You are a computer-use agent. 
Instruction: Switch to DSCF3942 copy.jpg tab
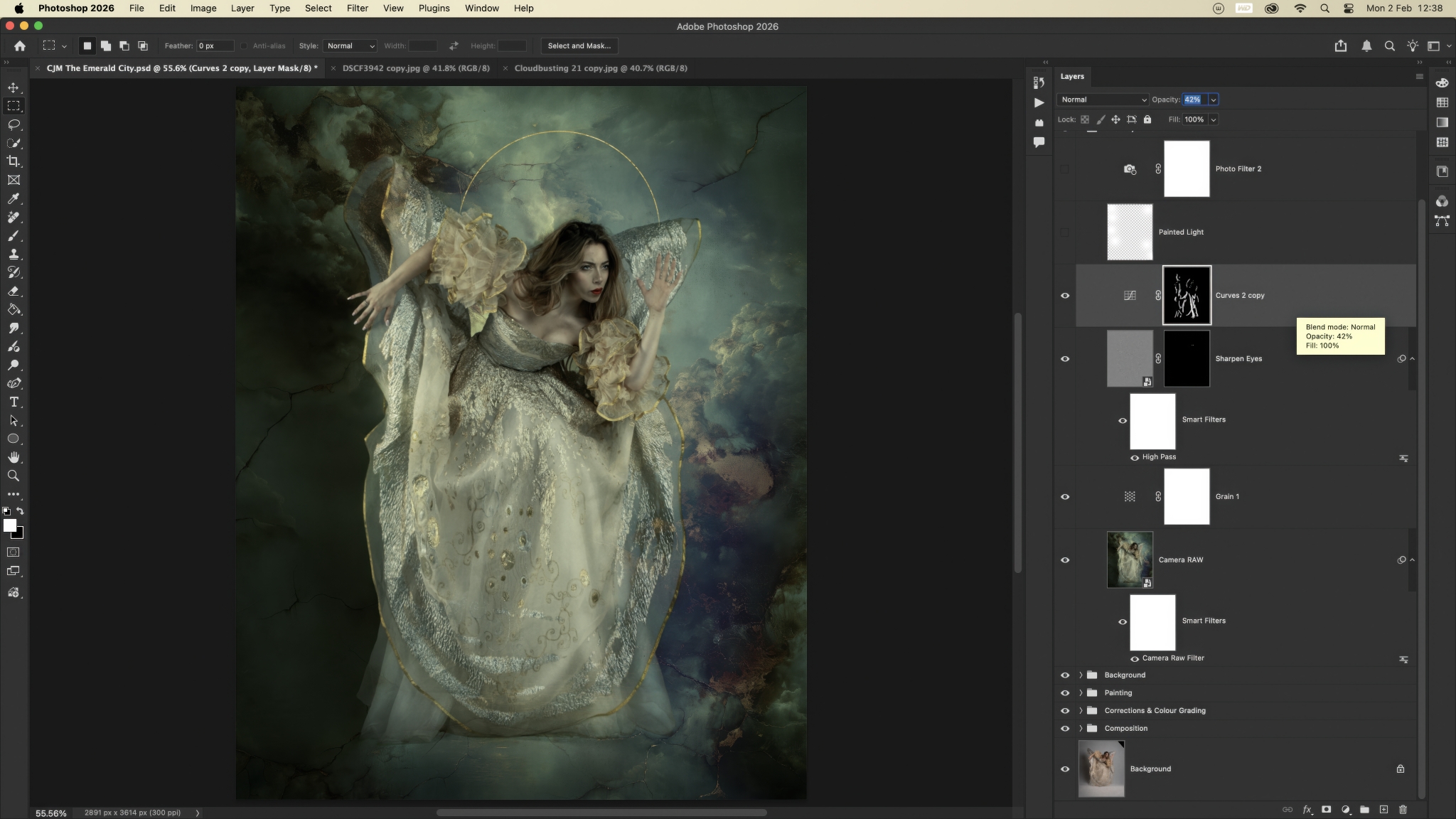(x=416, y=68)
